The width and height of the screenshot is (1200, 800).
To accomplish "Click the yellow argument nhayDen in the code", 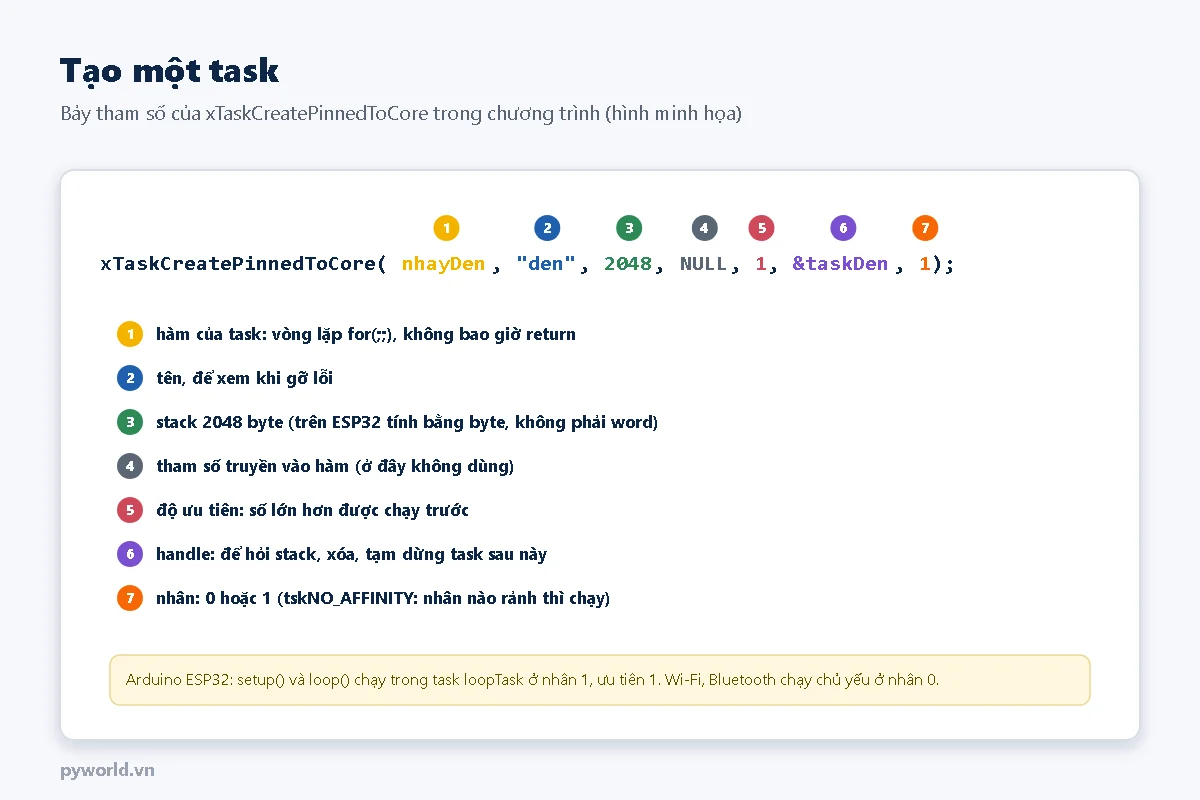I will point(443,264).
